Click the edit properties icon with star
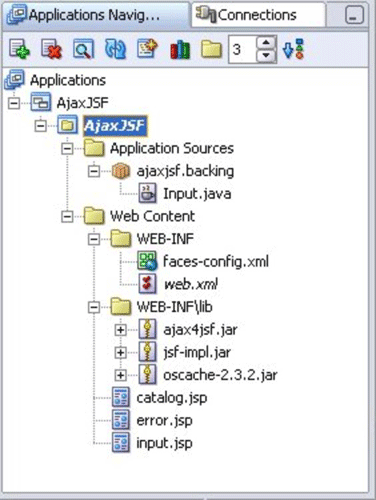The width and height of the screenshot is (376, 500). [x=147, y=49]
